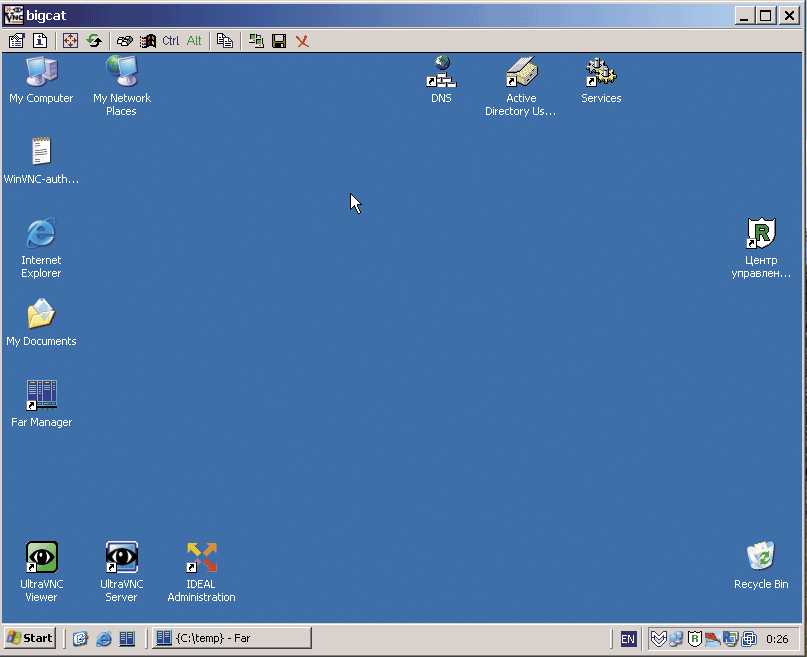Click quick launch Far Manager icon

click(x=127, y=638)
